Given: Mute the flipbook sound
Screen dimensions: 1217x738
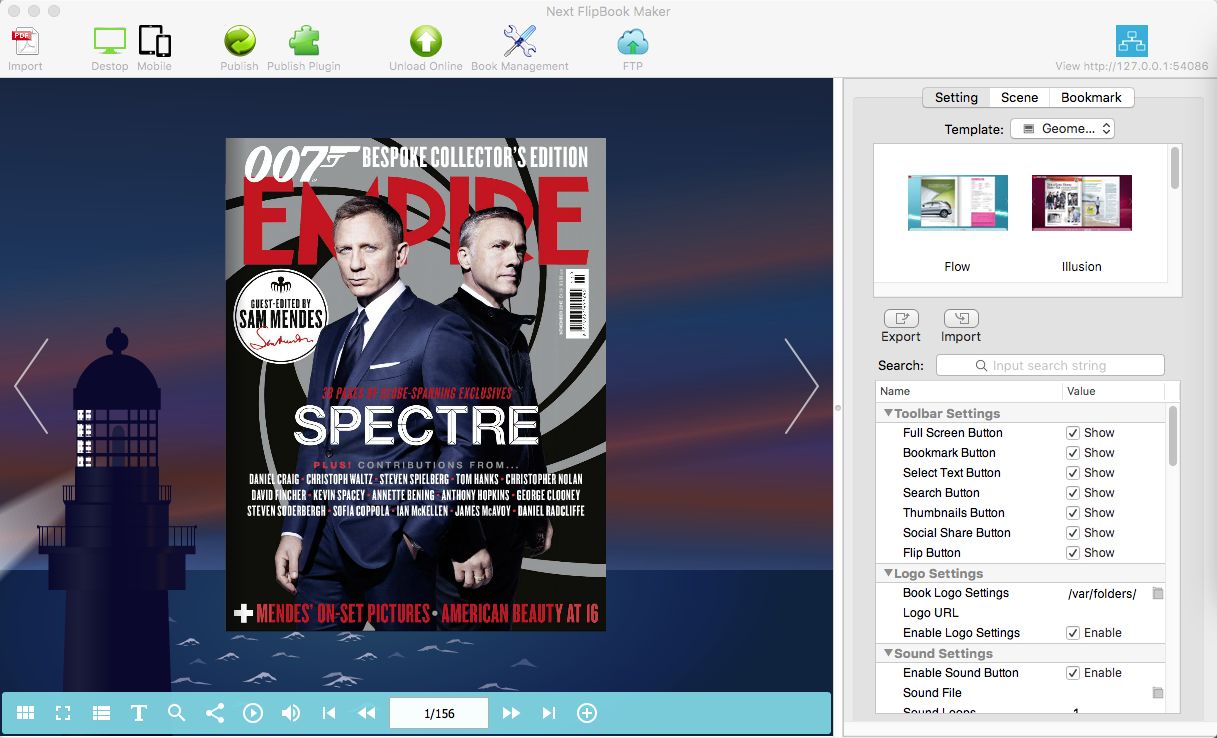Looking at the screenshot, I should pyautogui.click(x=291, y=713).
